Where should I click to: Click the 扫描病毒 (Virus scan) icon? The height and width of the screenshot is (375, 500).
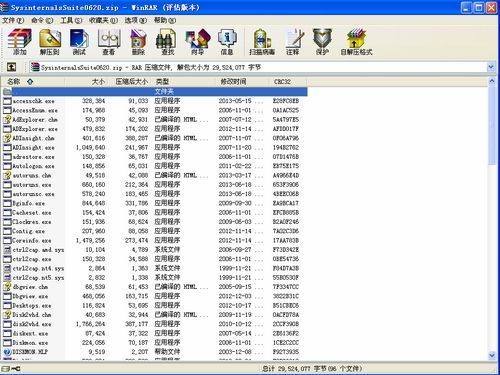tap(262, 42)
